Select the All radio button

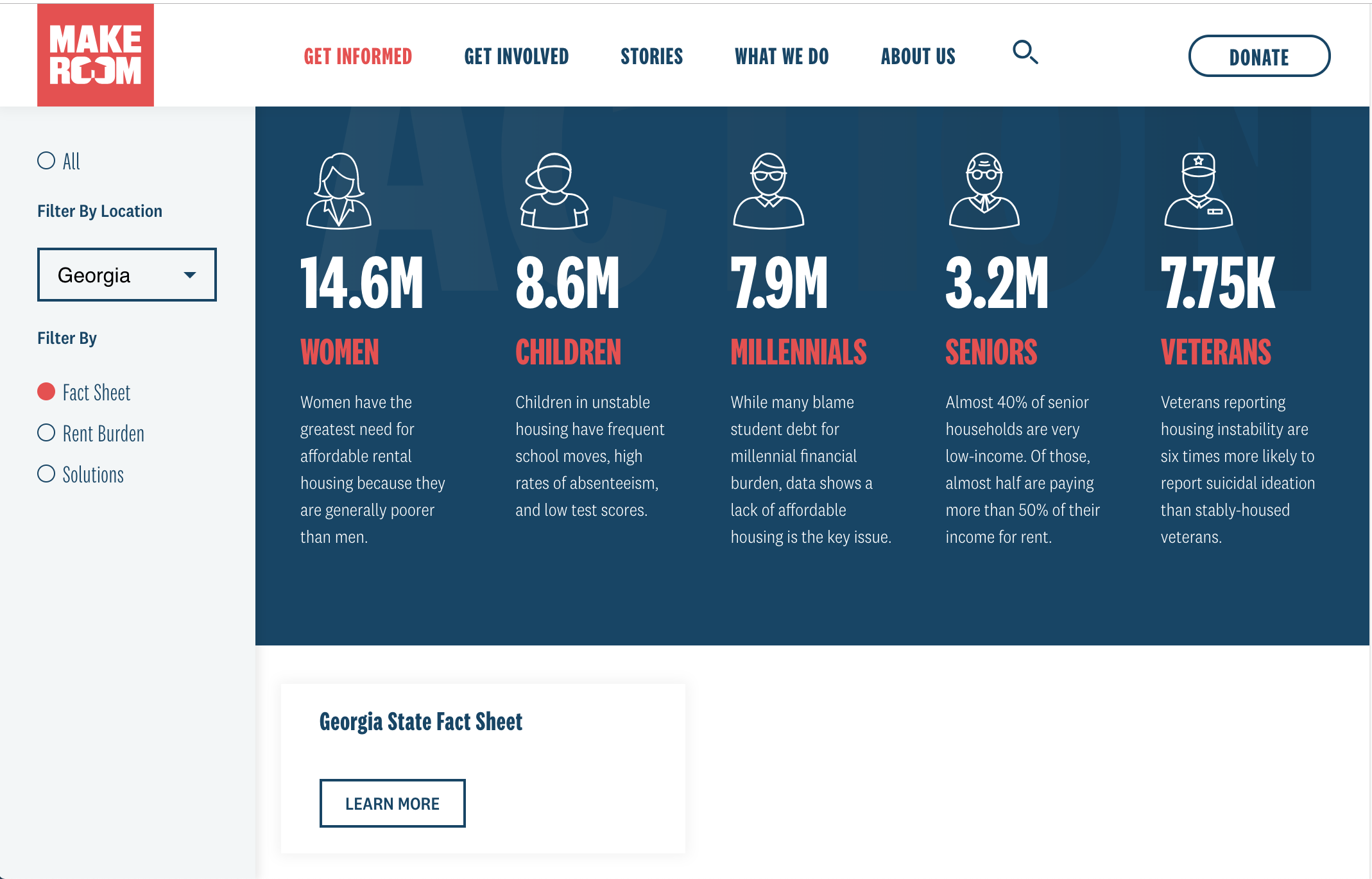pos(46,160)
